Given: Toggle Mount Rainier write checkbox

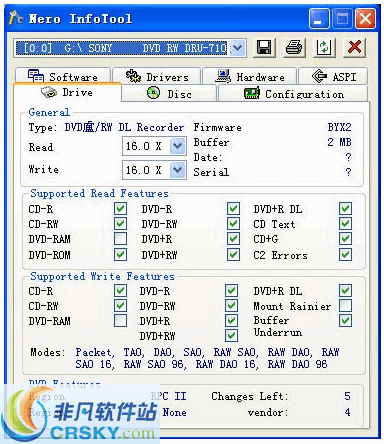Looking at the screenshot, I should [x=346, y=305].
